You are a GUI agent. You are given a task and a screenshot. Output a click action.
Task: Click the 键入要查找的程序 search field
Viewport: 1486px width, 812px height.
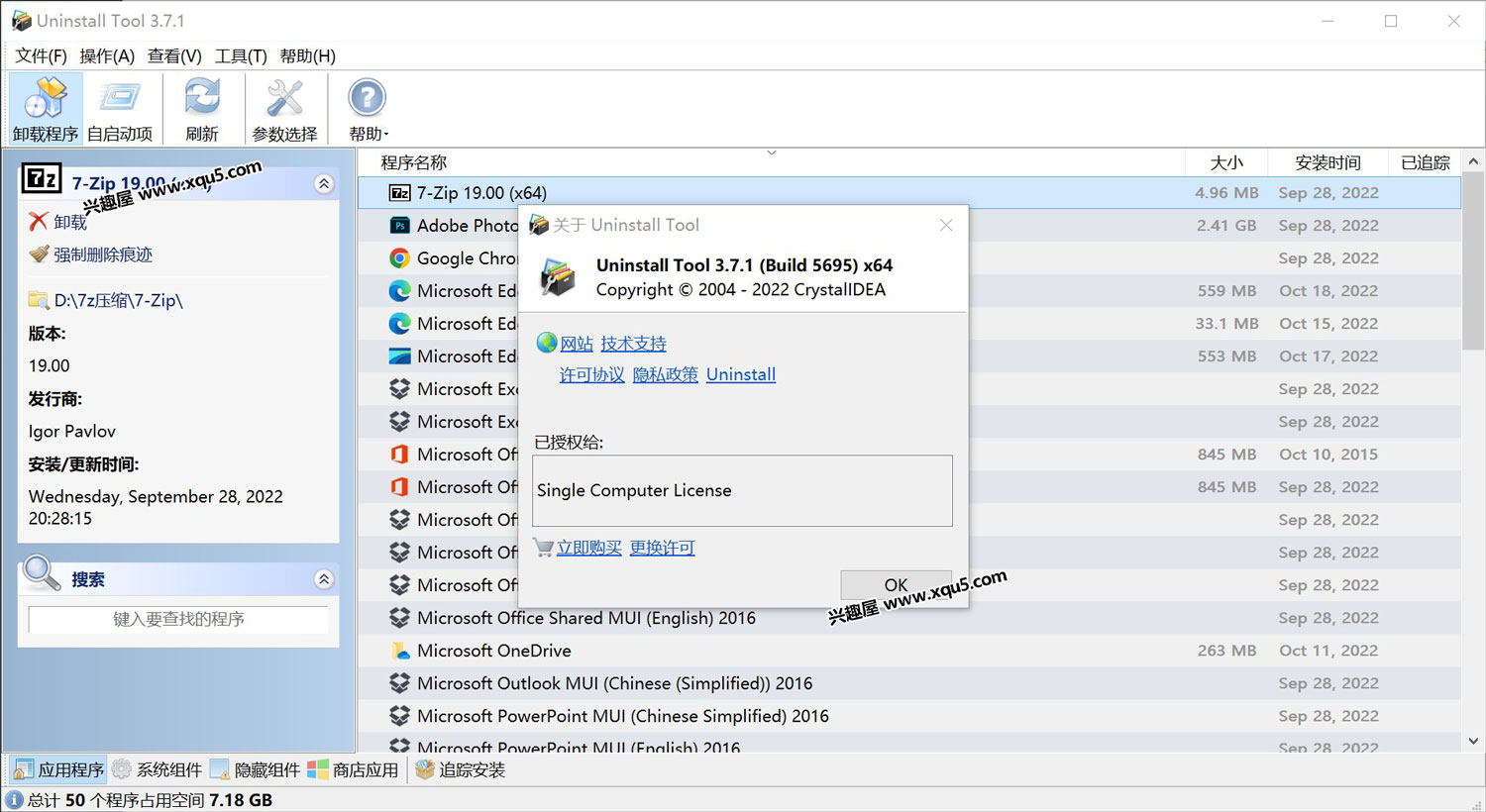(x=178, y=619)
